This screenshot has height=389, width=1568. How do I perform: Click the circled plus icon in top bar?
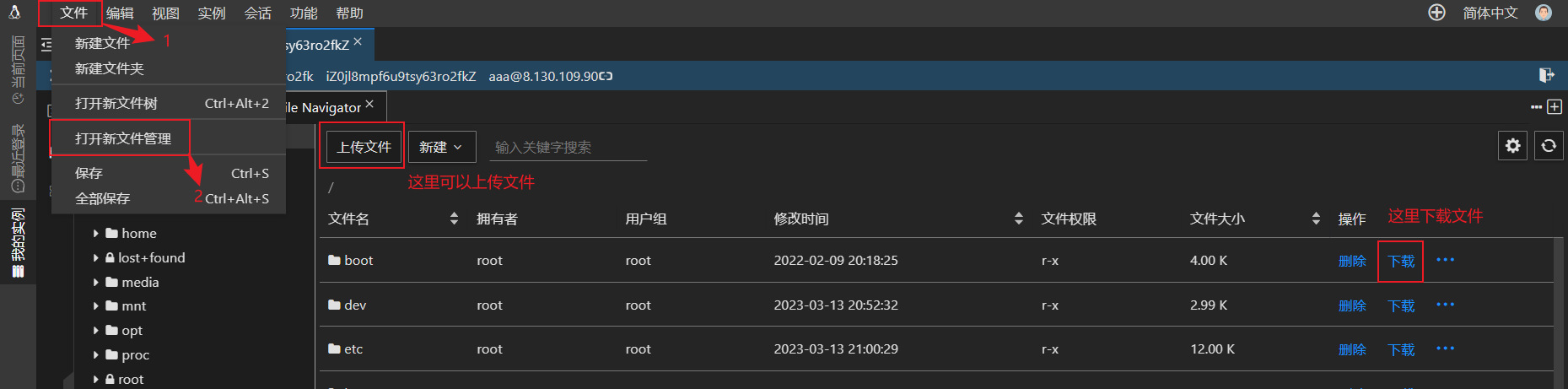pos(1436,13)
